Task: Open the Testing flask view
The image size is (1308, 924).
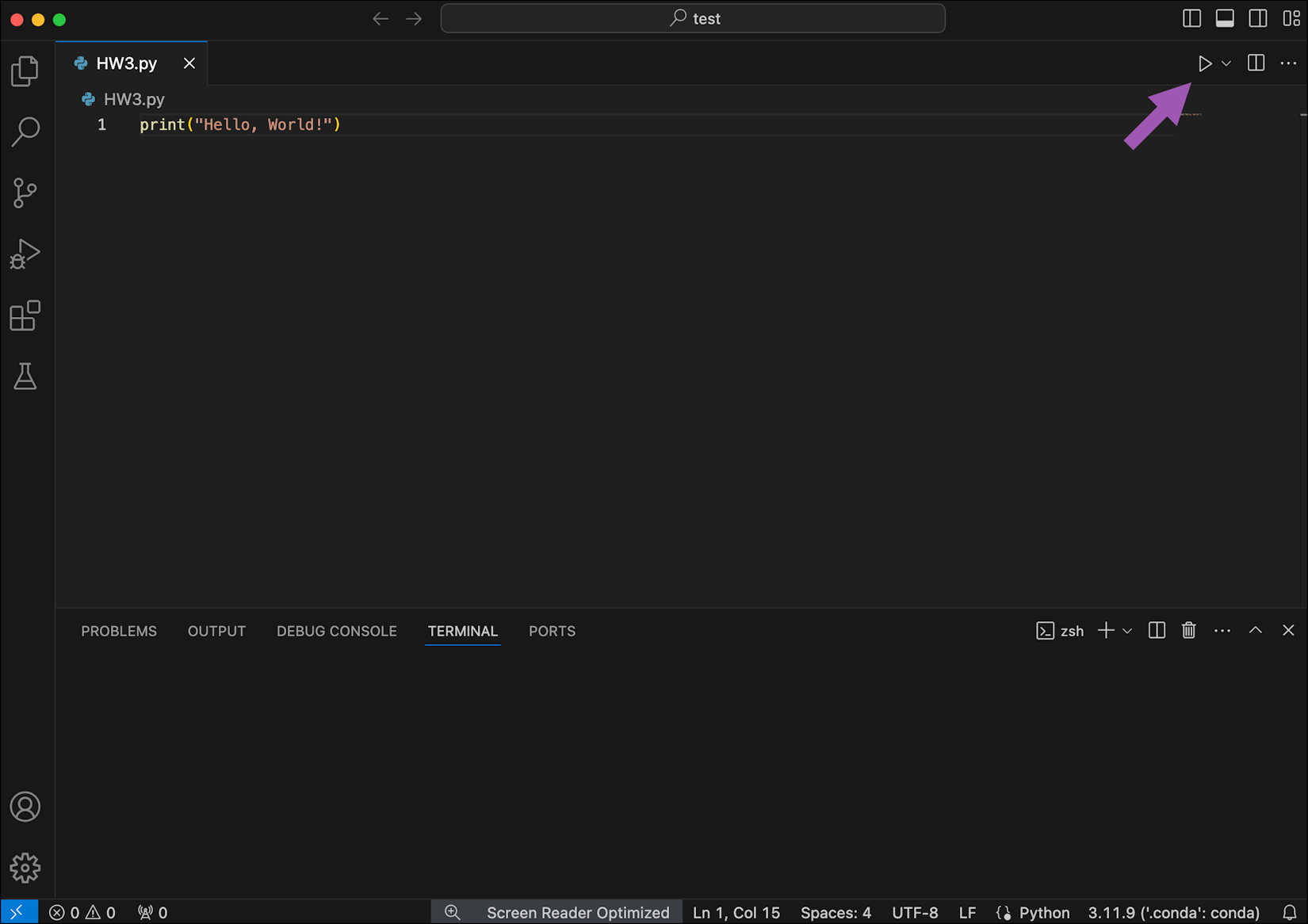Action: (25, 376)
